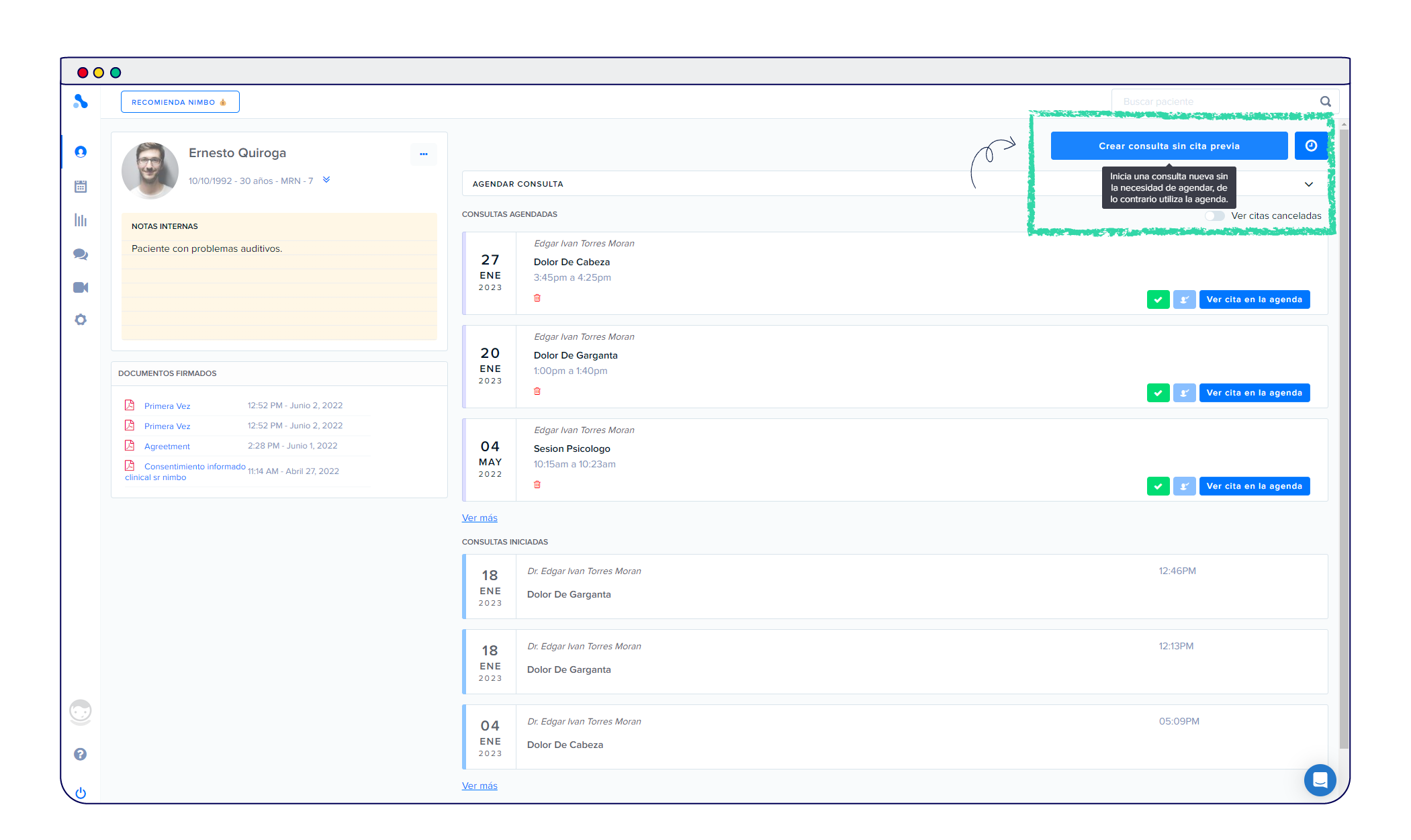Expand the Agendar Consulta panel
1411x840 pixels.
[x=1308, y=184]
